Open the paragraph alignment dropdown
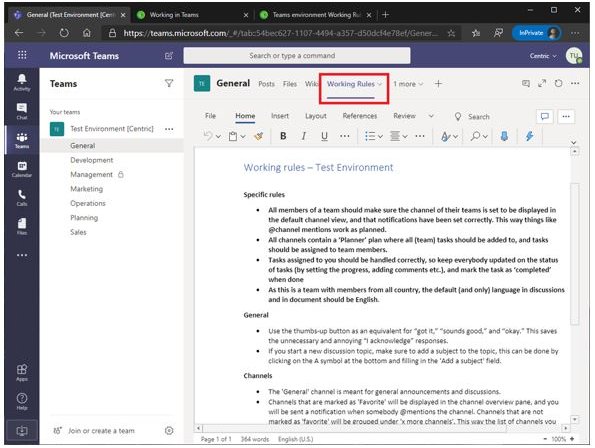Image resolution: width=595 pixels, height=448 pixels. (x=405, y=136)
